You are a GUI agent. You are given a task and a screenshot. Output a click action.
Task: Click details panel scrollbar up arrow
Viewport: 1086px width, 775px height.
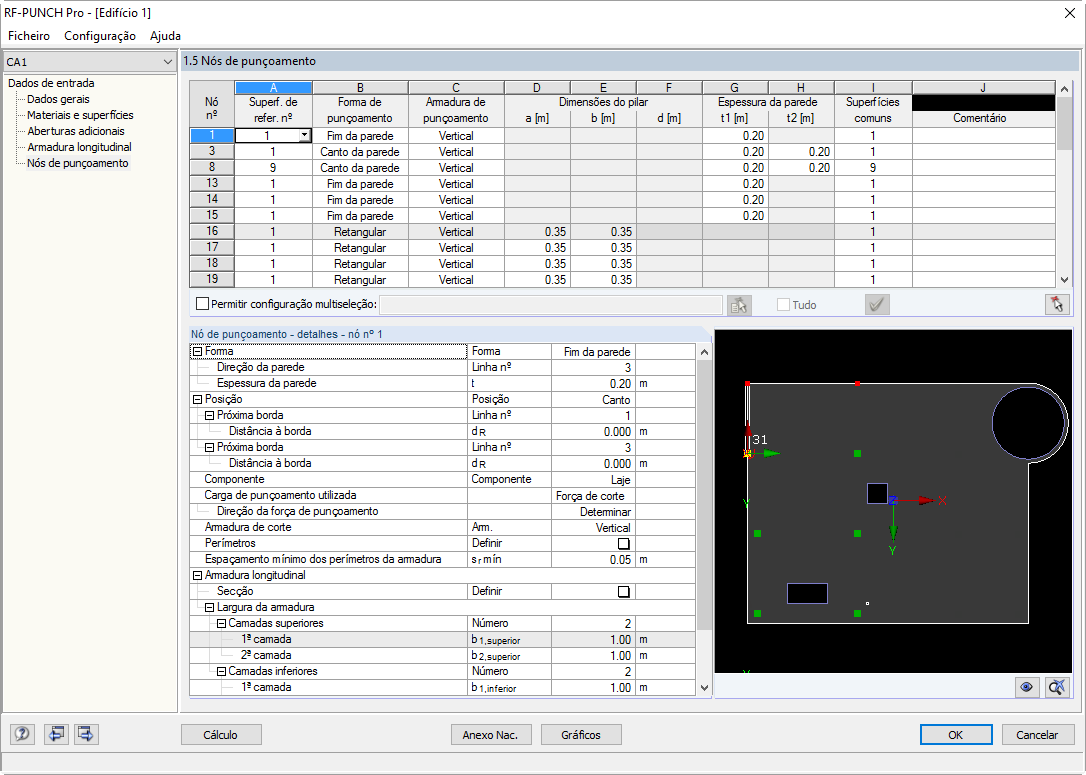pyautogui.click(x=704, y=352)
